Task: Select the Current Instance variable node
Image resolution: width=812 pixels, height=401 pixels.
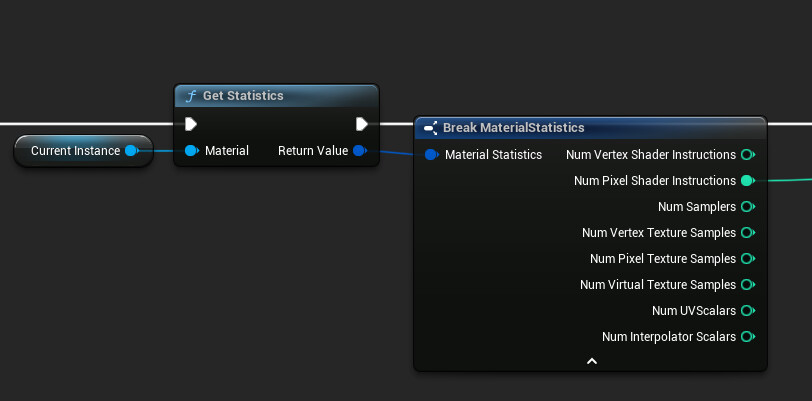Action: pyautogui.click(x=83, y=151)
